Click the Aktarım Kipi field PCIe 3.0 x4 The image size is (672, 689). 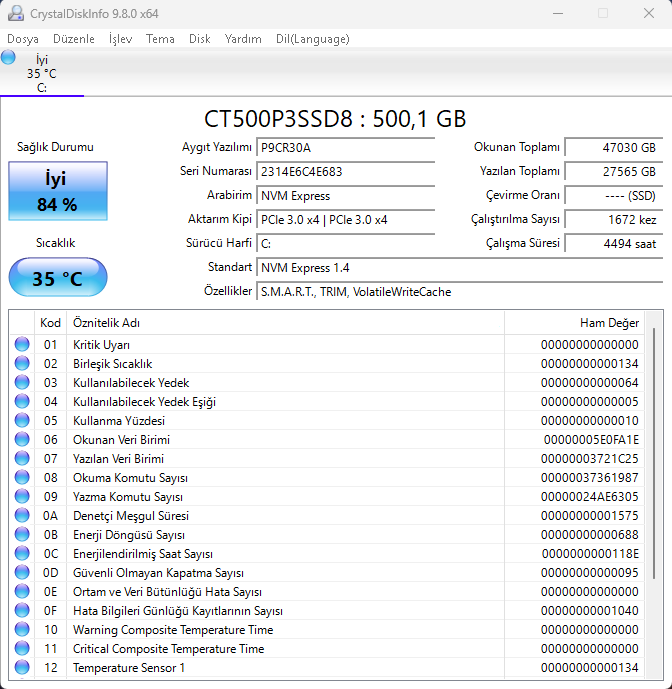(345, 220)
